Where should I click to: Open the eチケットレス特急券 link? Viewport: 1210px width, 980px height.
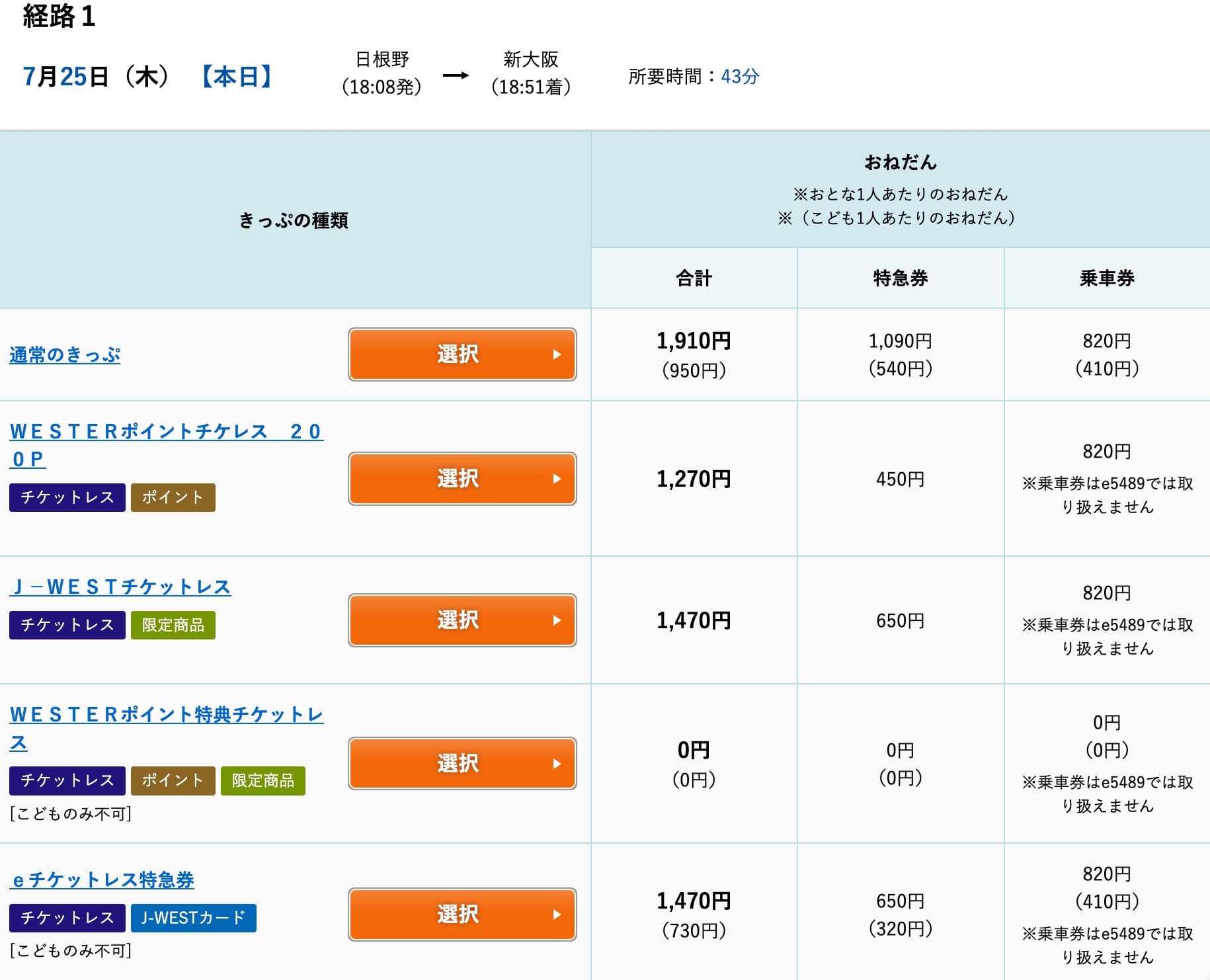(102, 880)
